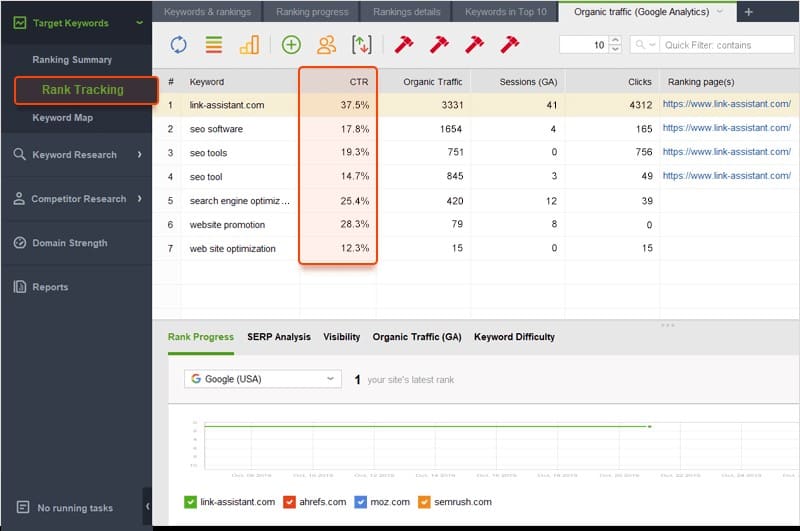This screenshot has width=800, height=531.
Task: Collapse the Target Keywords section chevron
Action: pyautogui.click(x=139, y=22)
